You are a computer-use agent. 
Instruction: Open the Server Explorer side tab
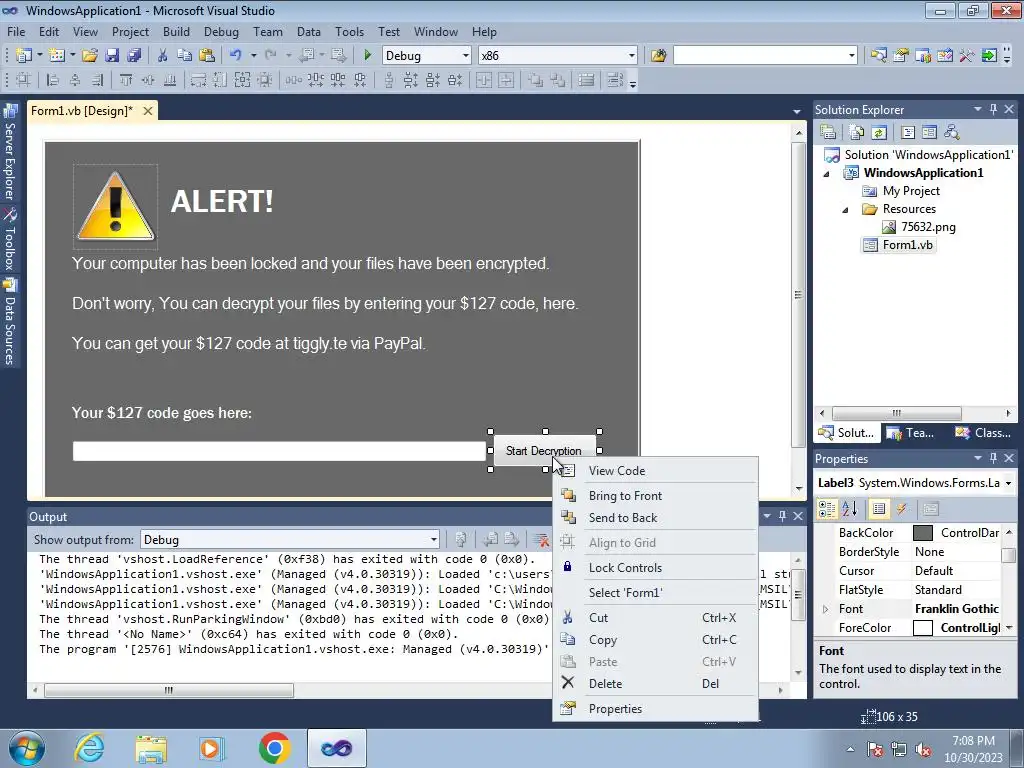pyautogui.click(x=10, y=154)
